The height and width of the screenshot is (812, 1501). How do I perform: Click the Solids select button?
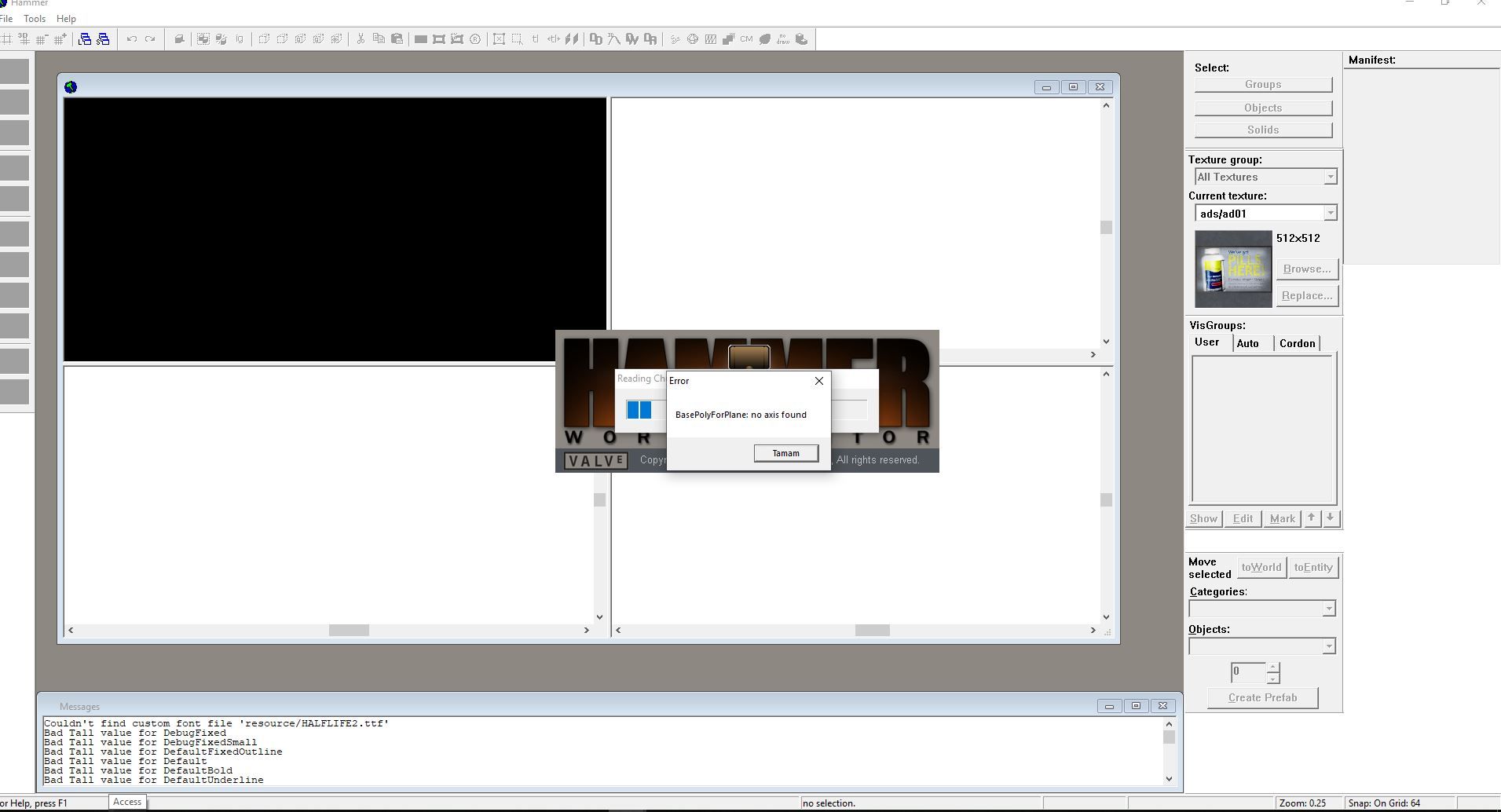pos(1263,130)
